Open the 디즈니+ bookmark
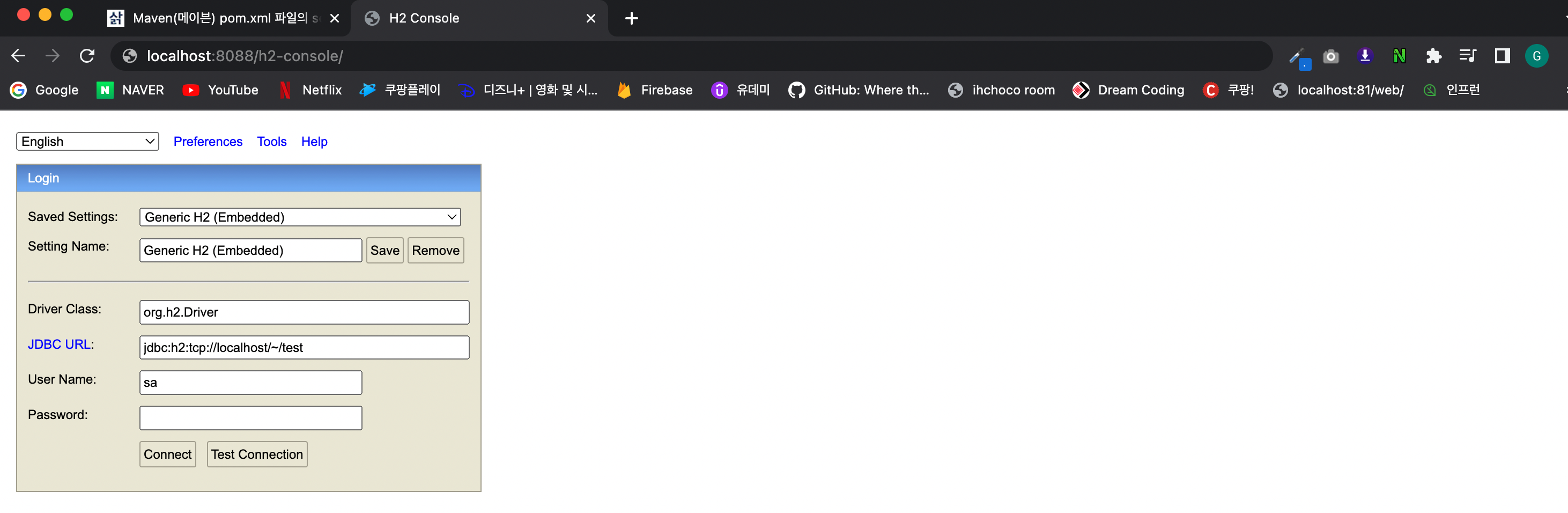The width and height of the screenshot is (1568, 513). (x=528, y=90)
